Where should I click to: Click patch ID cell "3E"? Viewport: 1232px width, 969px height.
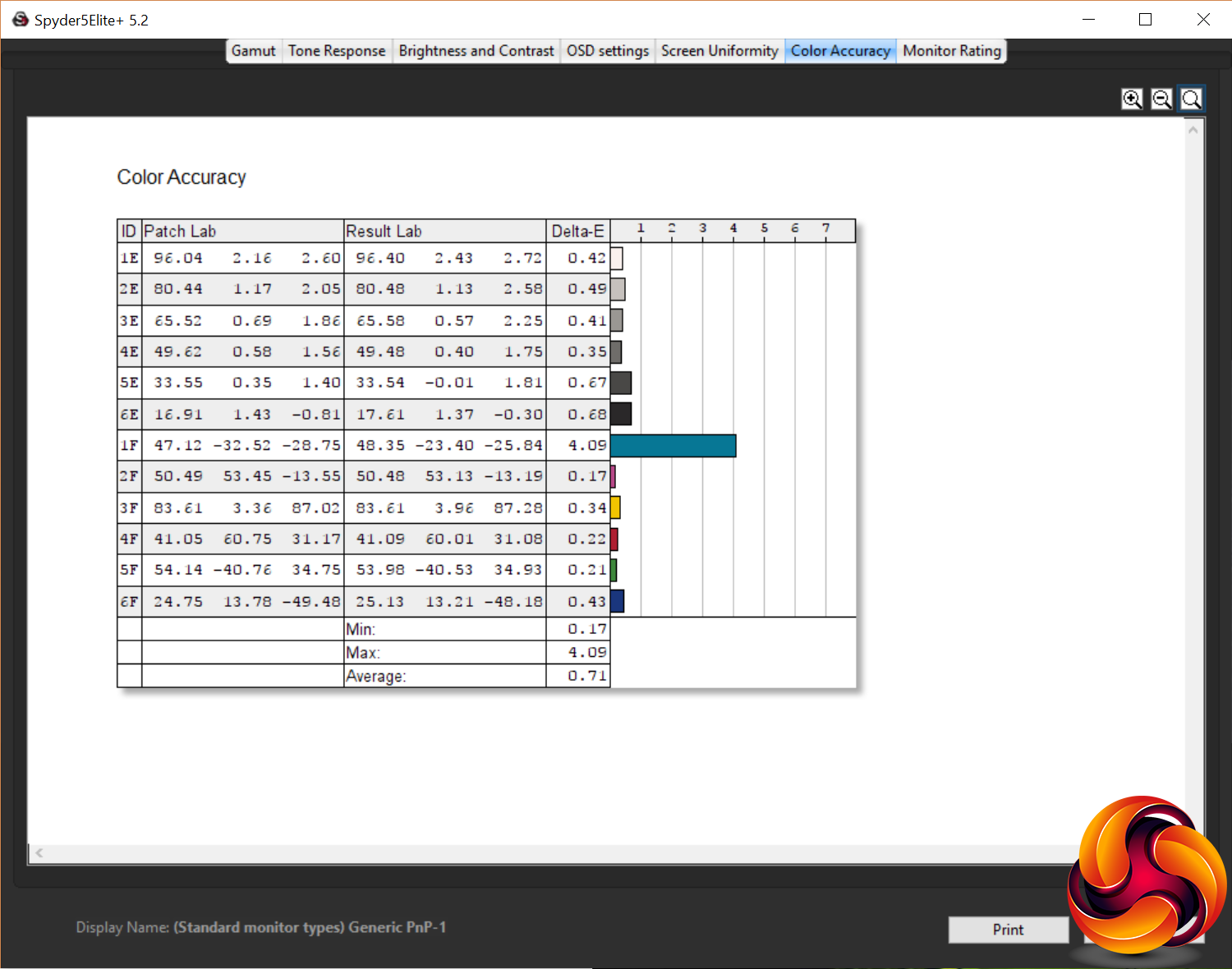coord(130,320)
